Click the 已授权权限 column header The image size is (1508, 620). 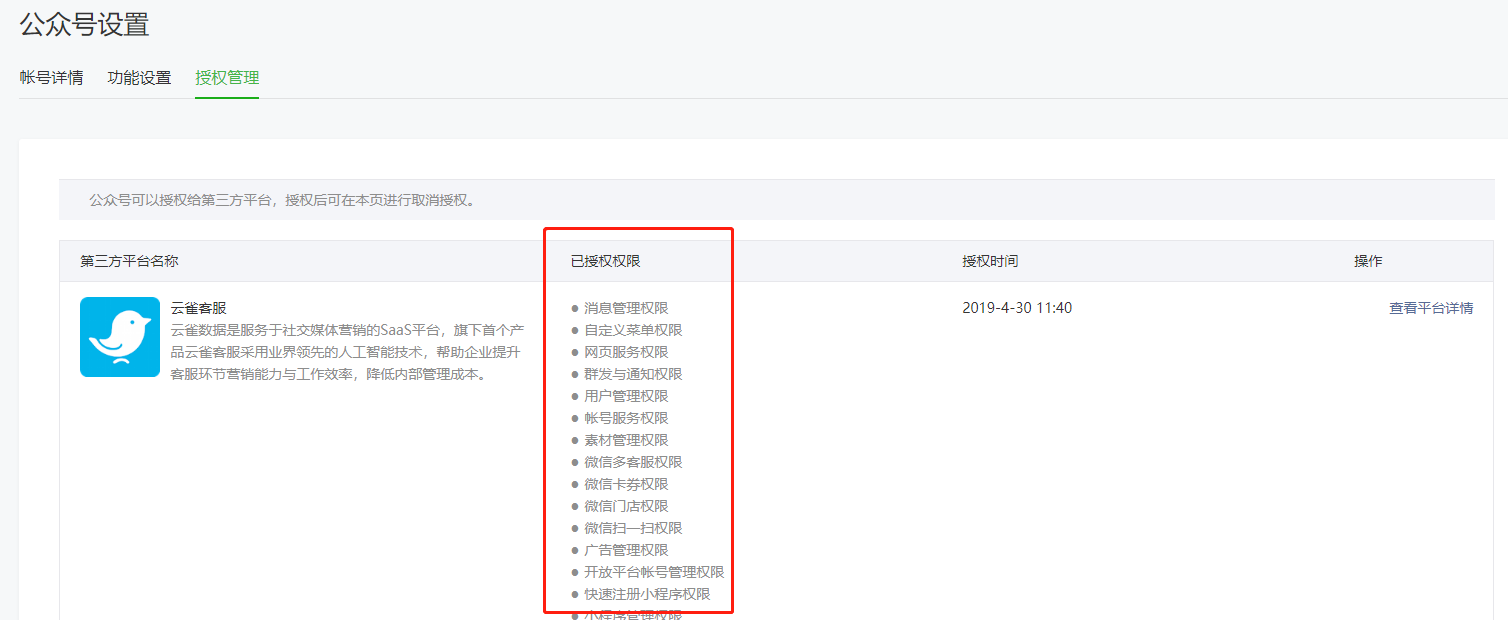click(x=605, y=261)
